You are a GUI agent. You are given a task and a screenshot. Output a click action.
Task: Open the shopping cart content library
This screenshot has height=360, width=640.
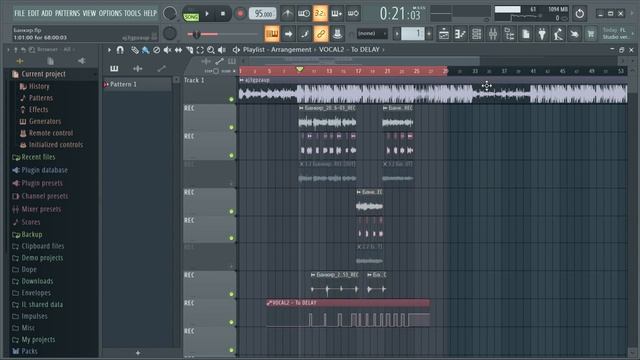(591, 34)
